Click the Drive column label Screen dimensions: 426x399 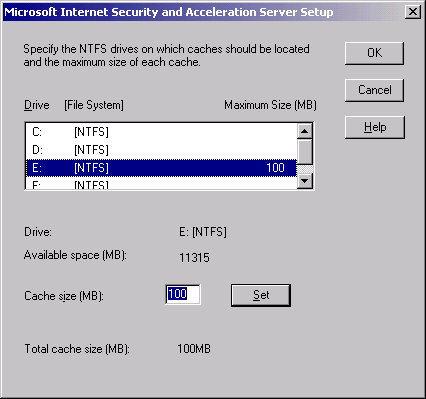37,105
